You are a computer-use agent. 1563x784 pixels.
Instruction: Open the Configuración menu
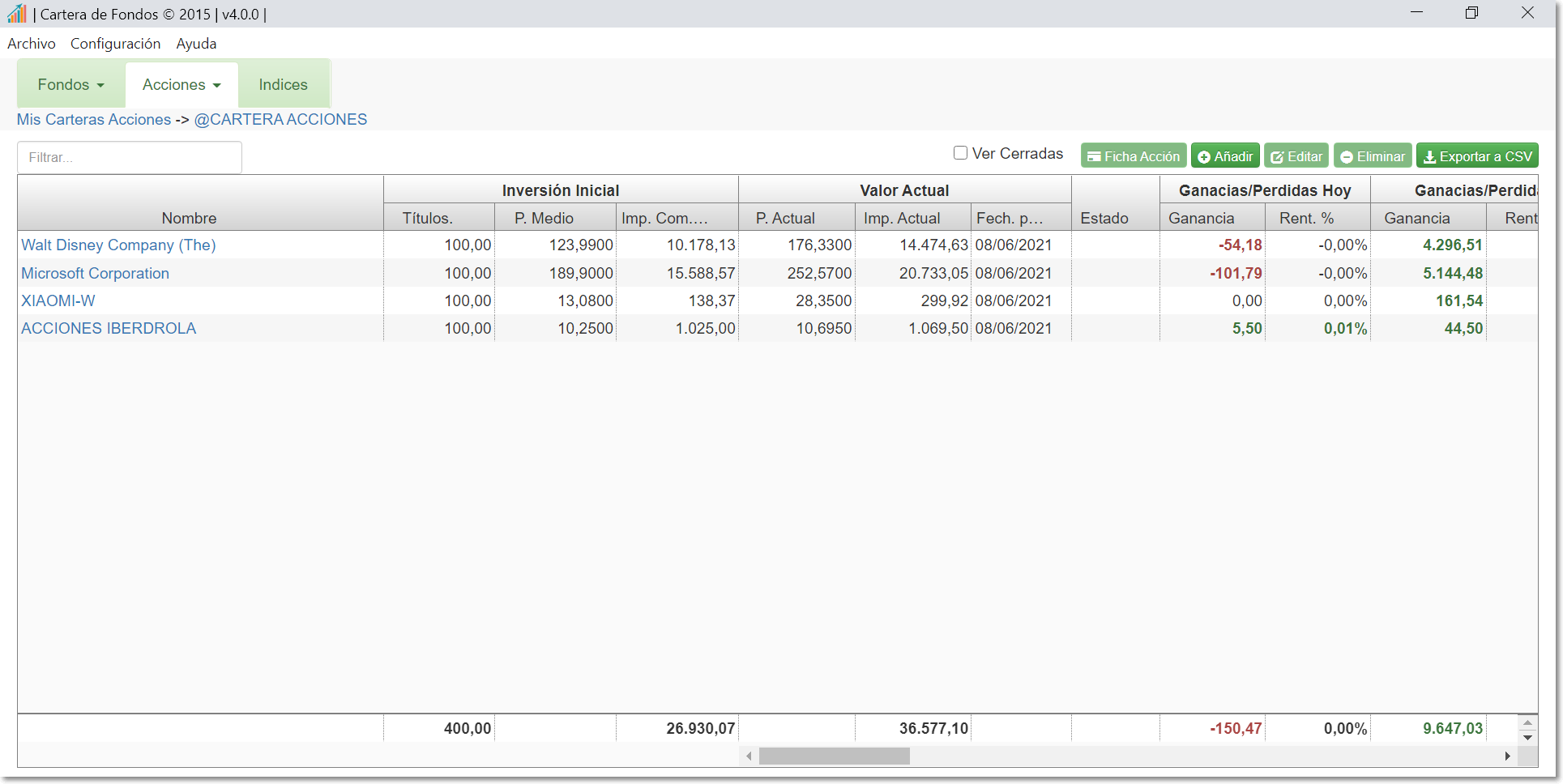(x=115, y=44)
